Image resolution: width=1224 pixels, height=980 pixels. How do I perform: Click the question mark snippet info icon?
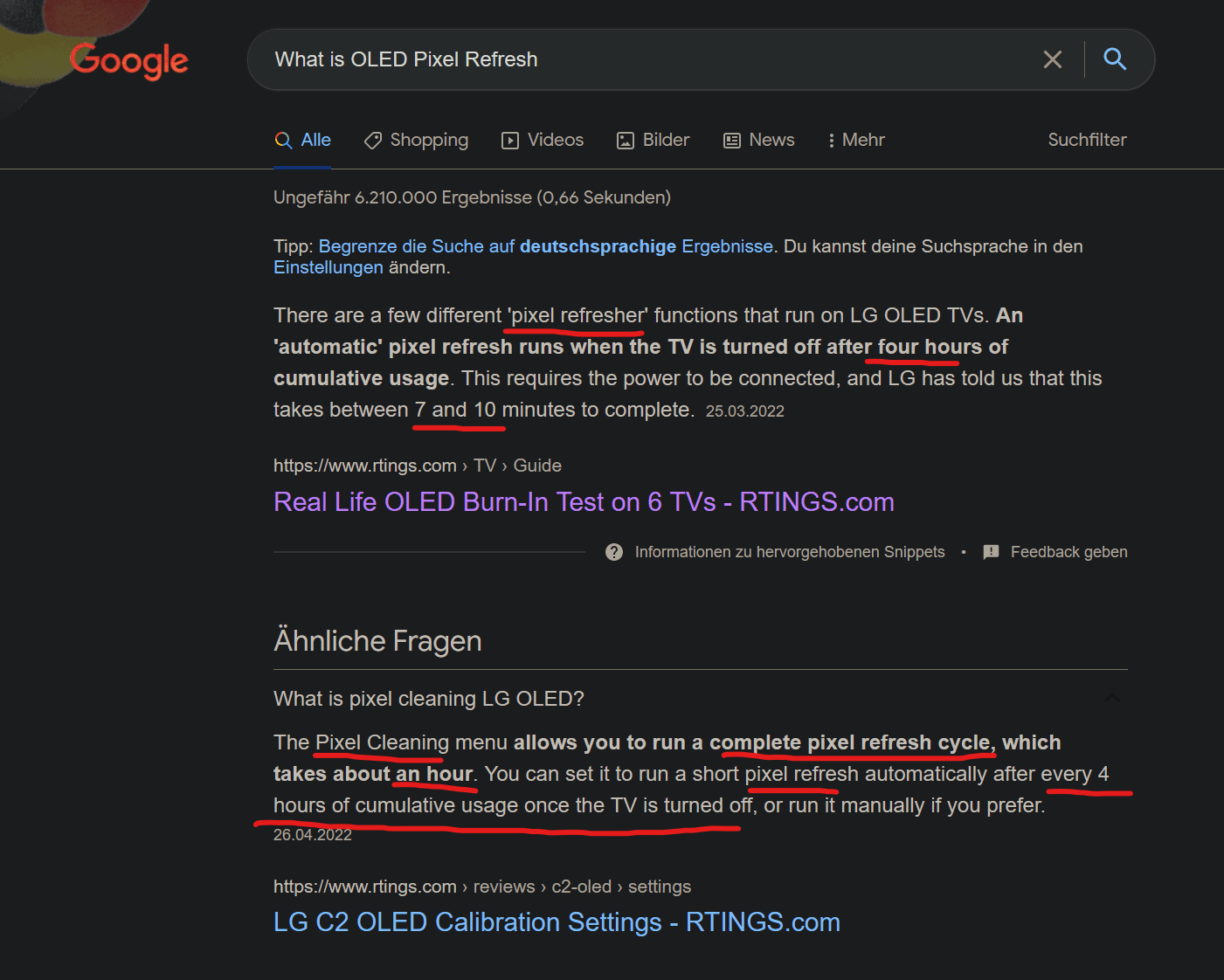[x=614, y=552]
